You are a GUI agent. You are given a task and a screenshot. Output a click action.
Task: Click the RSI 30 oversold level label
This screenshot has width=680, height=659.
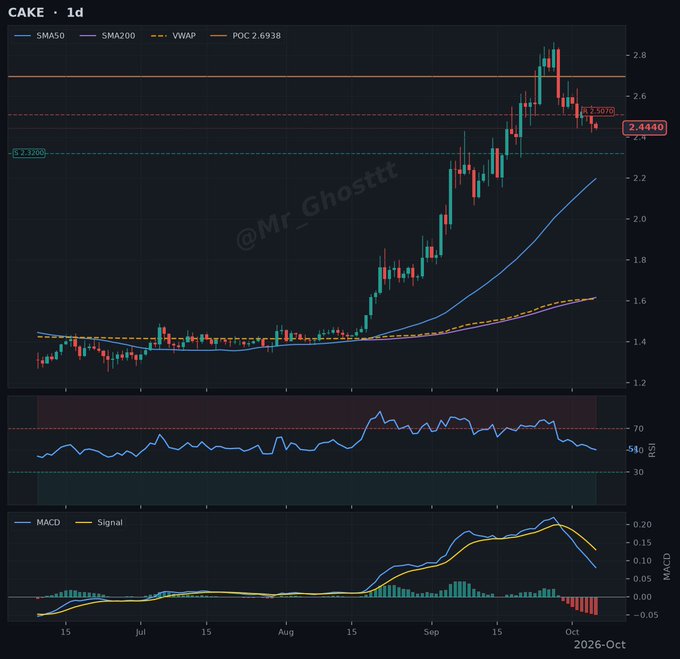click(x=638, y=472)
